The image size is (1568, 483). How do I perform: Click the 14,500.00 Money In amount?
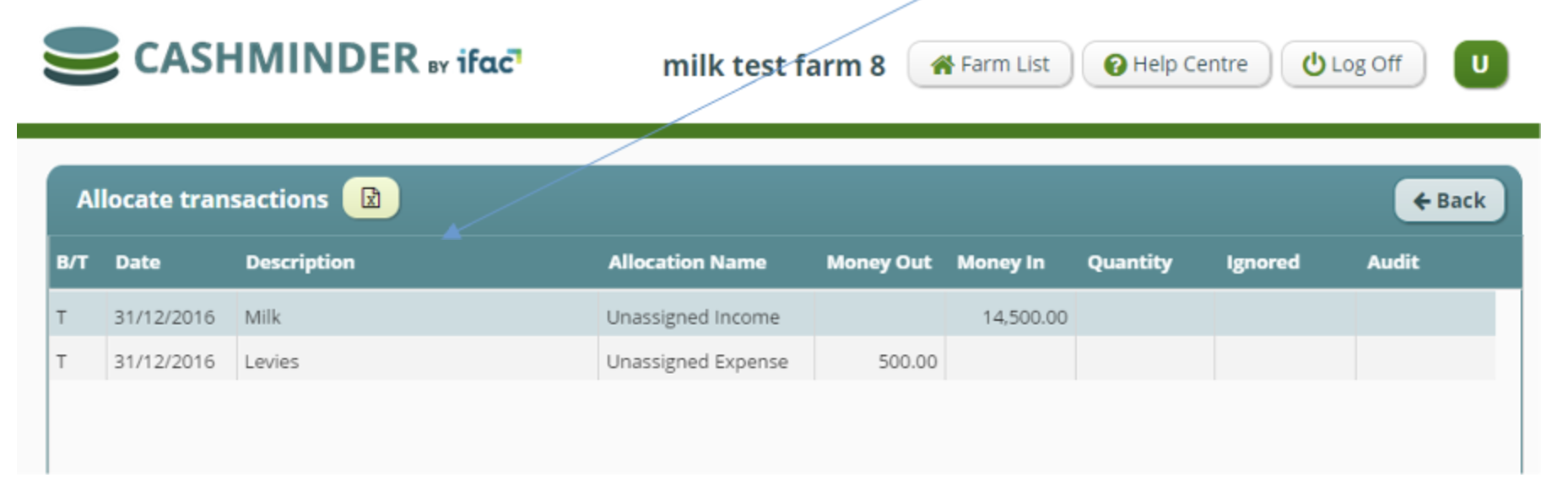[1025, 317]
